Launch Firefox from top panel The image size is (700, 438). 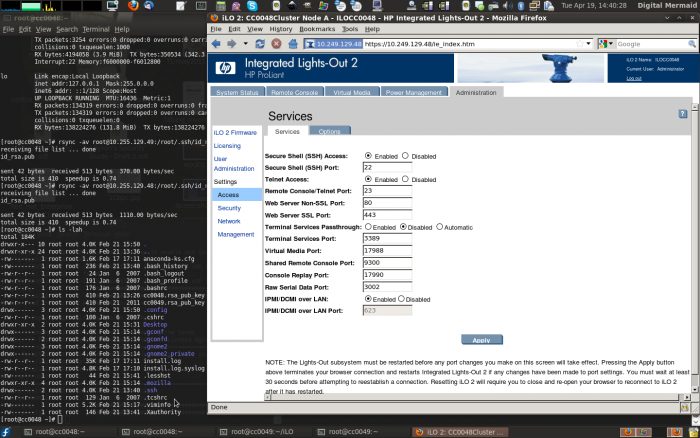(133, 5)
